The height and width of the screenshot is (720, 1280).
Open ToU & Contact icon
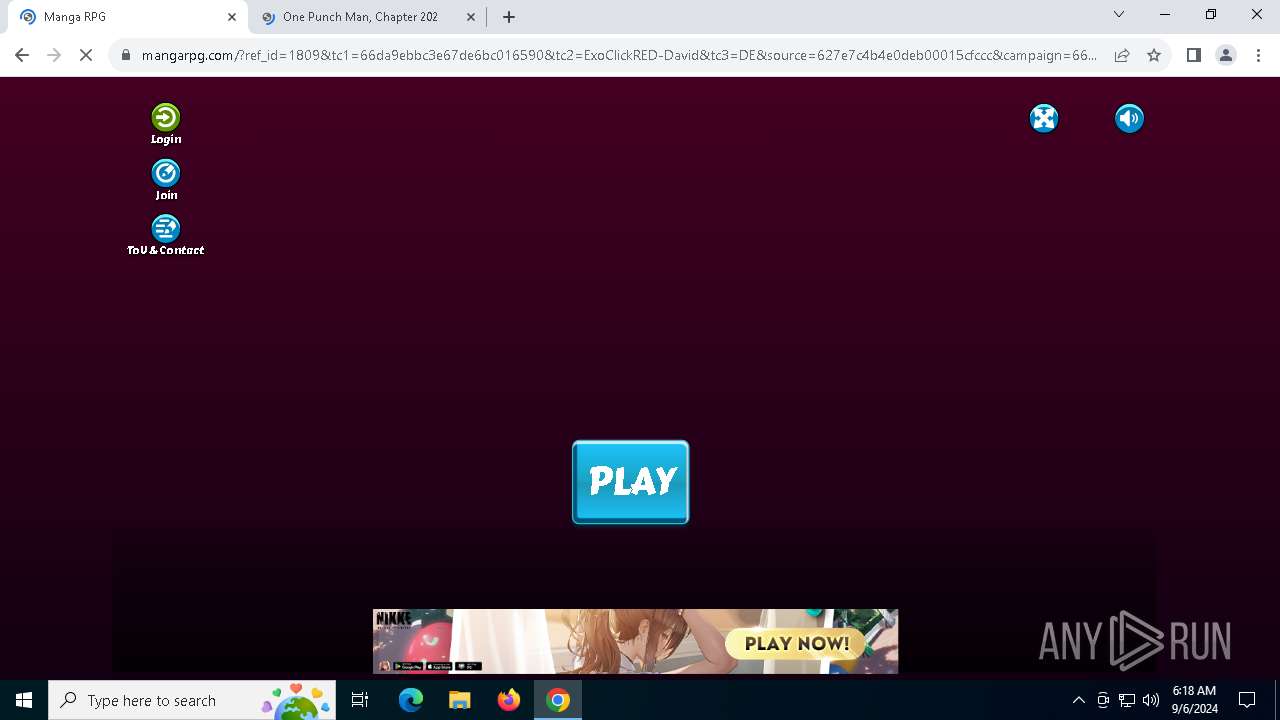166,229
